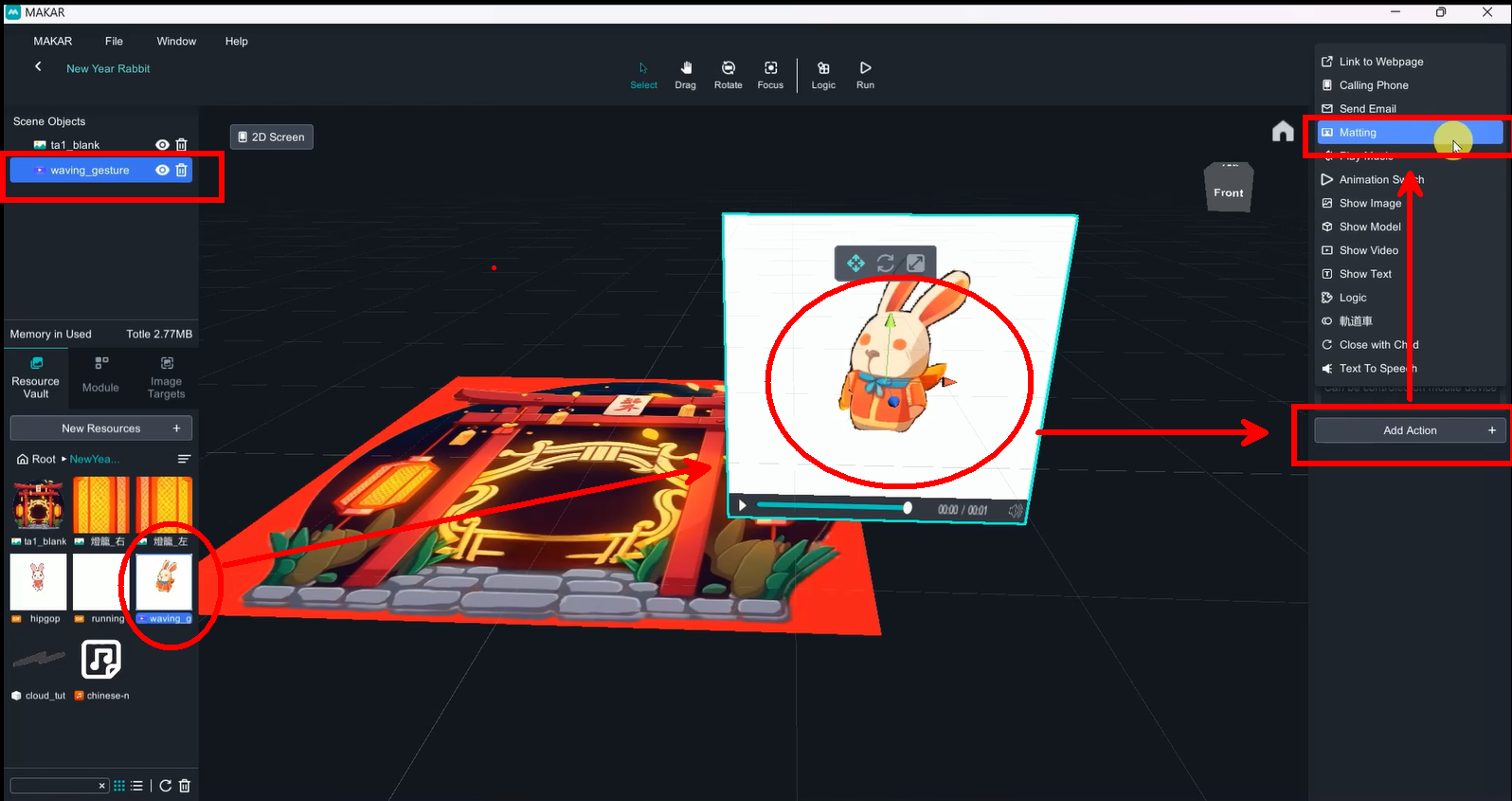Open the New Resources plus menu
The image size is (1512, 801).
tap(176, 428)
